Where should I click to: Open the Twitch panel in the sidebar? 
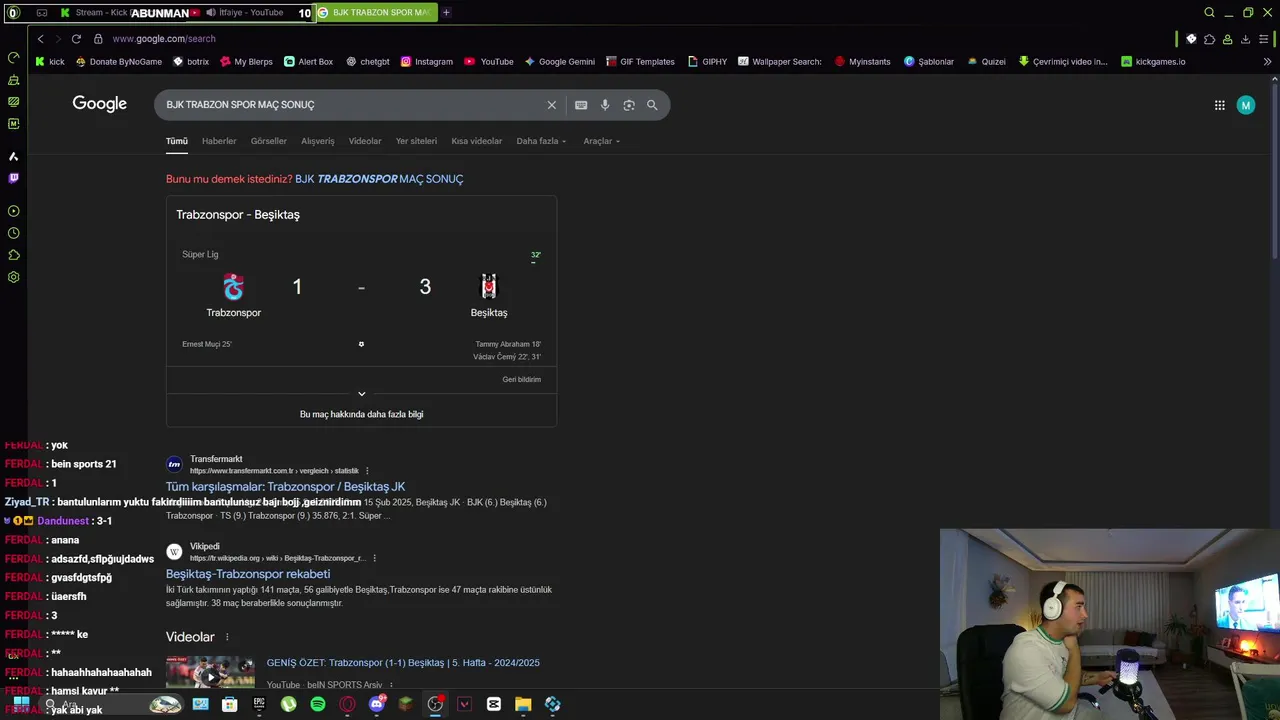click(13, 178)
